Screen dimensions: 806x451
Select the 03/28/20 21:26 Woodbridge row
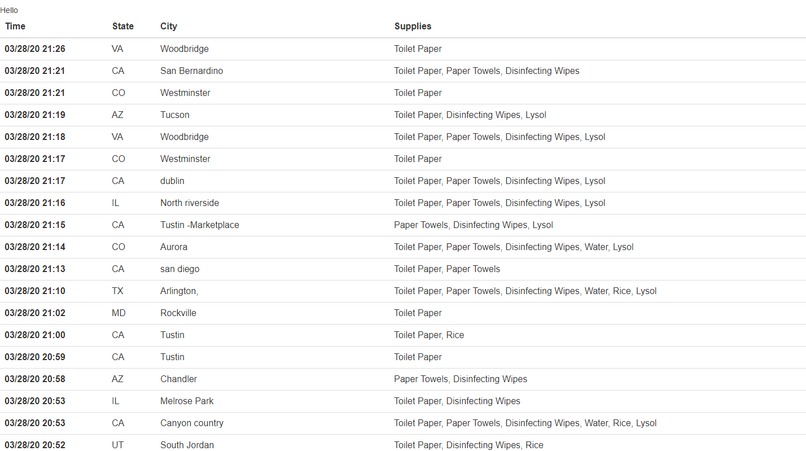[403, 49]
